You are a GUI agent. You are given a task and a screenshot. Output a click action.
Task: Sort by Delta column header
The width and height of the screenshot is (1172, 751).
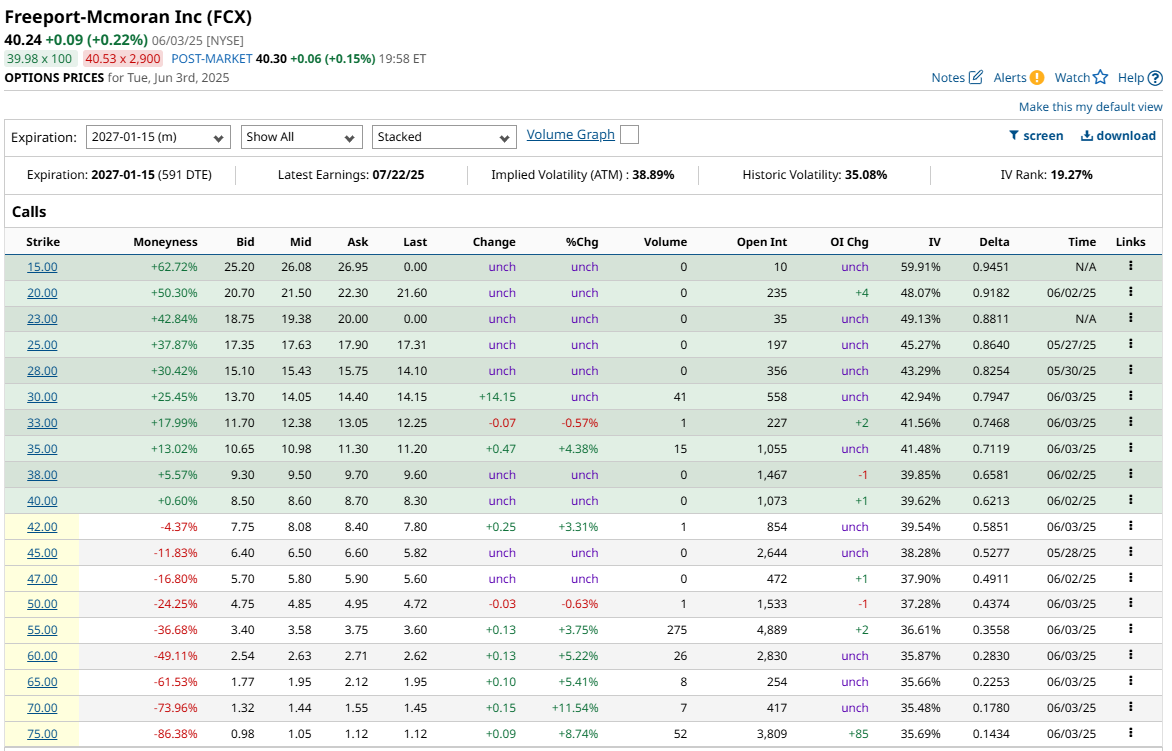pyautogui.click(x=994, y=242)
